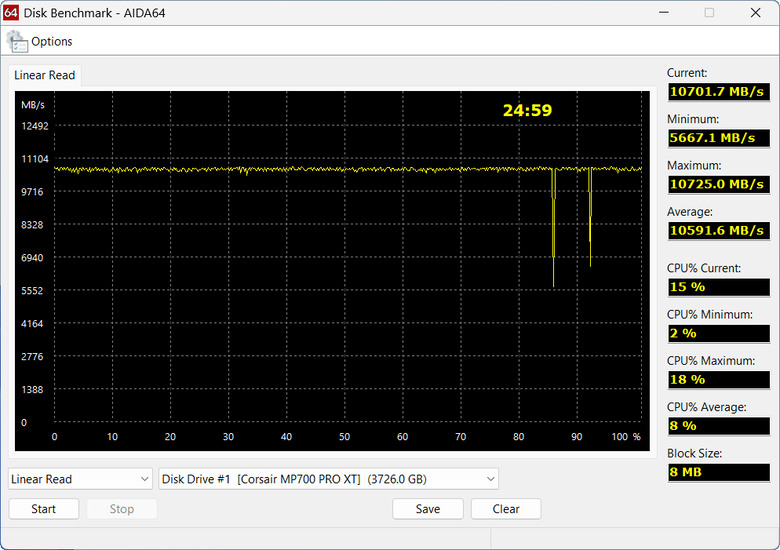Image resolution: width=780 pixels, height=550 pixels.
Task: Click the 5552 axis label on graph
Action: tap(32, 290)
